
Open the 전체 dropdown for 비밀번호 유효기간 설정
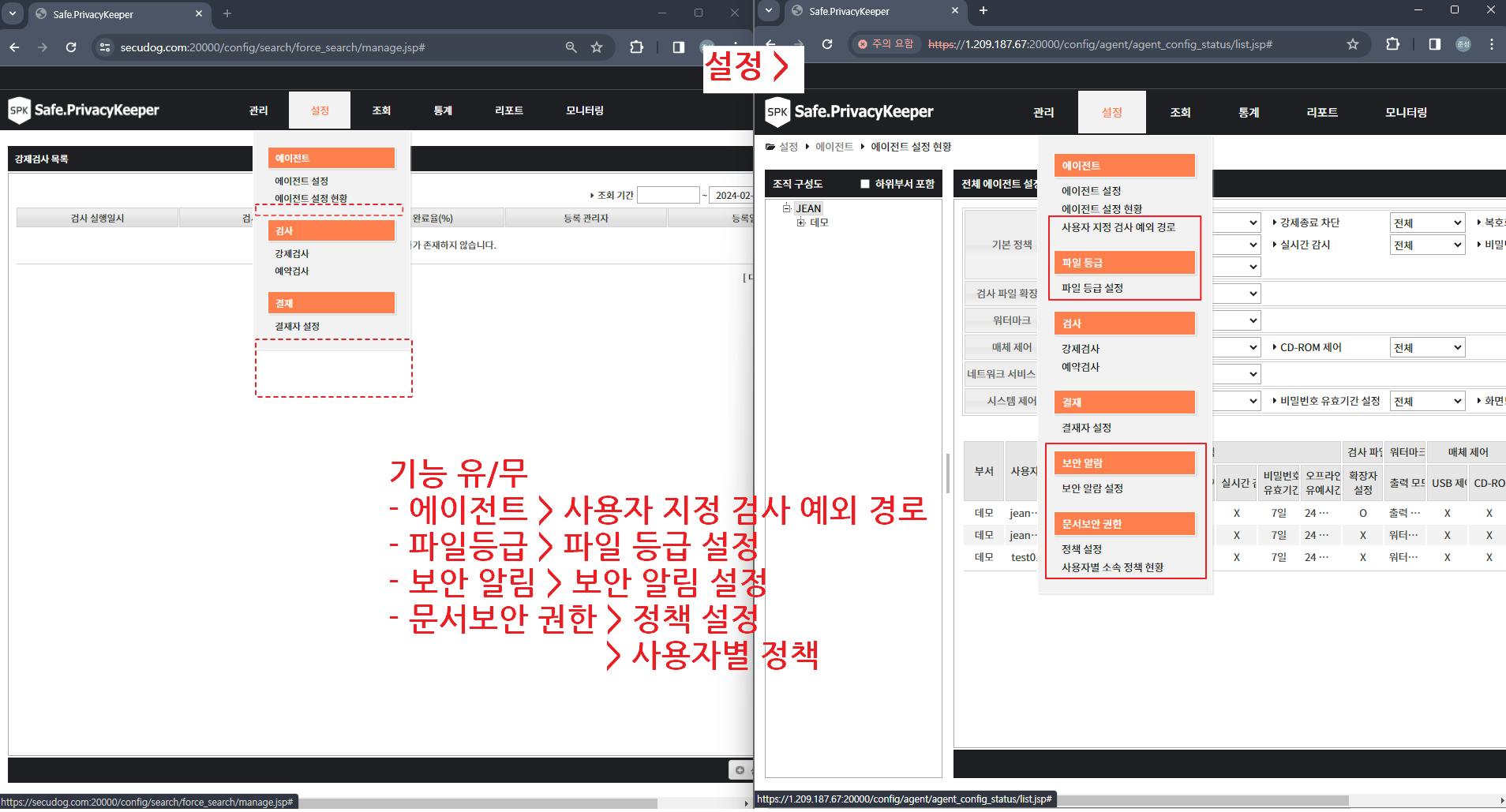click(x=1427, y=402)
